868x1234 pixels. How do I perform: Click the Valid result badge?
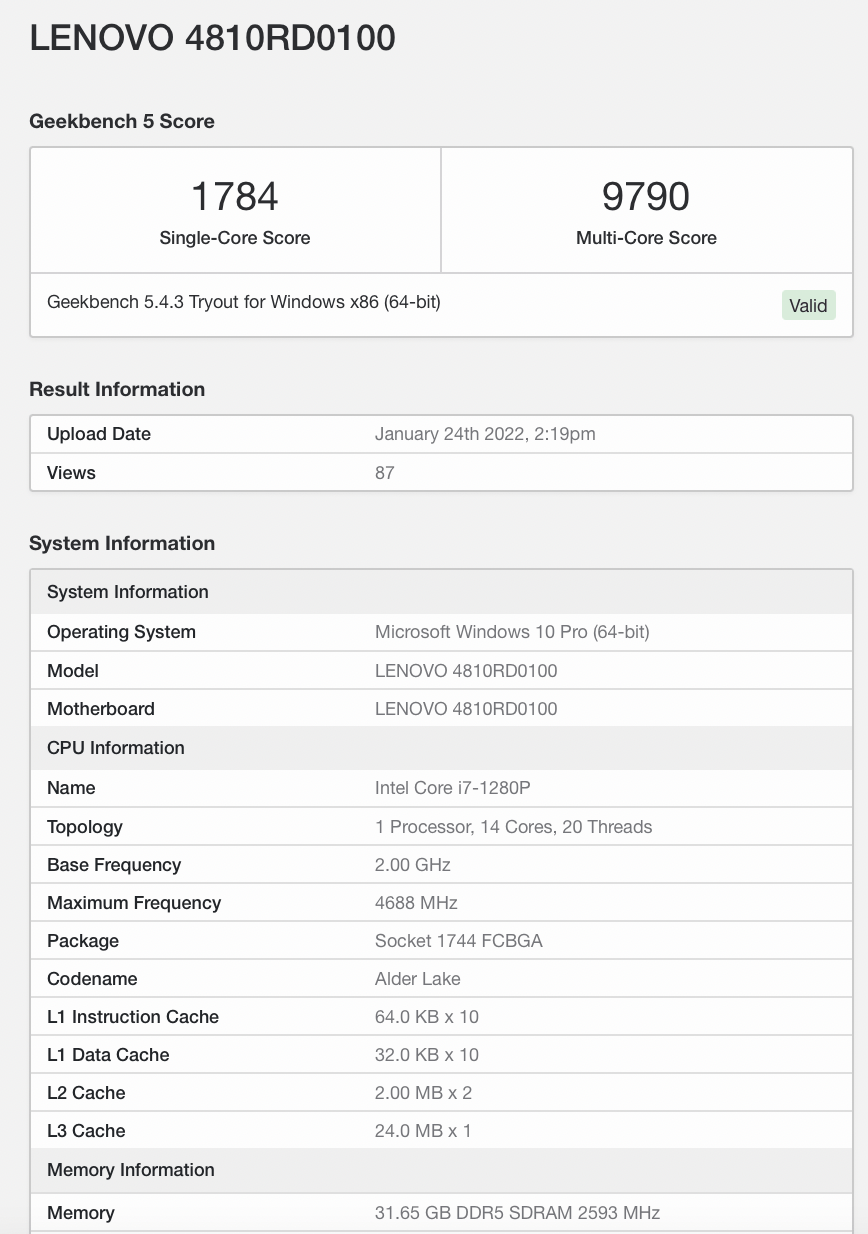click(808, 305)
